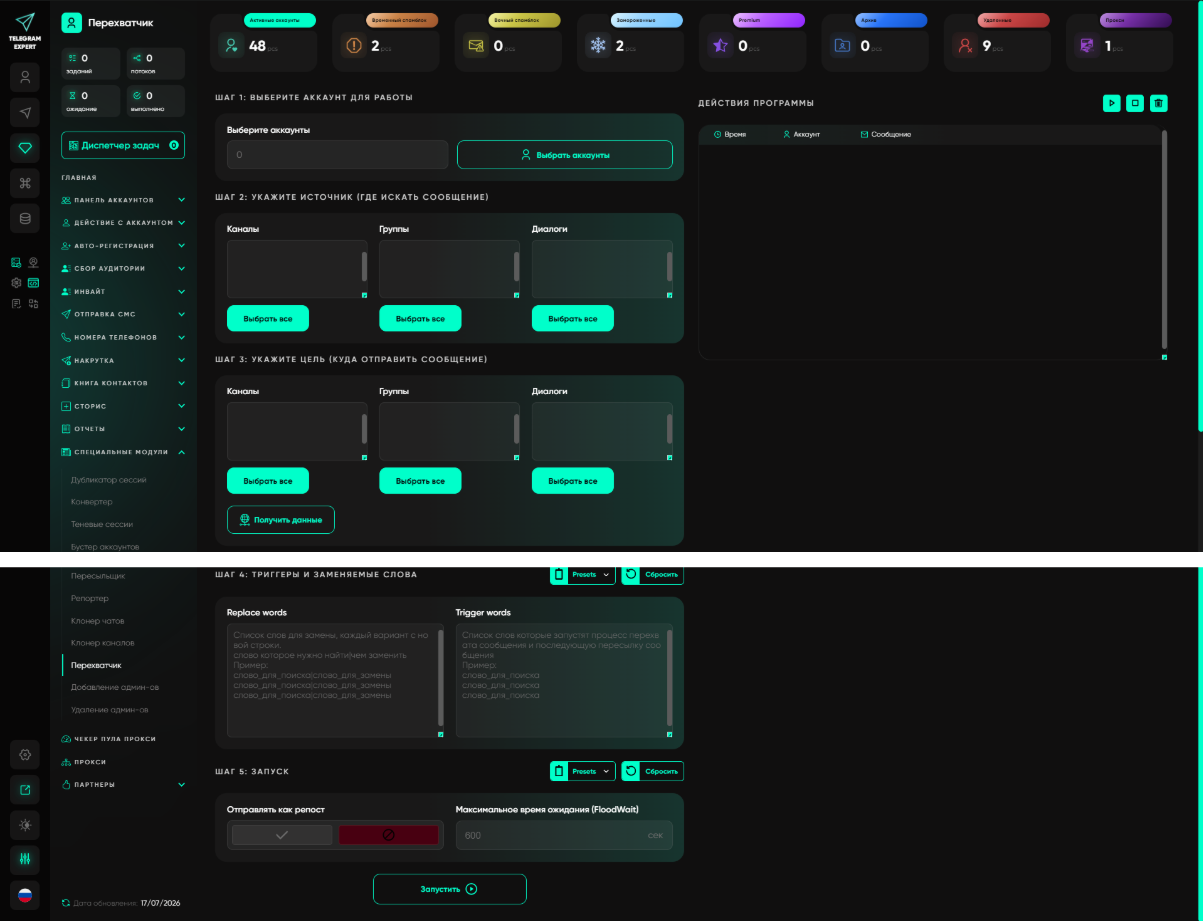Screen dimensions: 1203x921
Task: Click the FloodWait max wait time field
Action: 564,835
